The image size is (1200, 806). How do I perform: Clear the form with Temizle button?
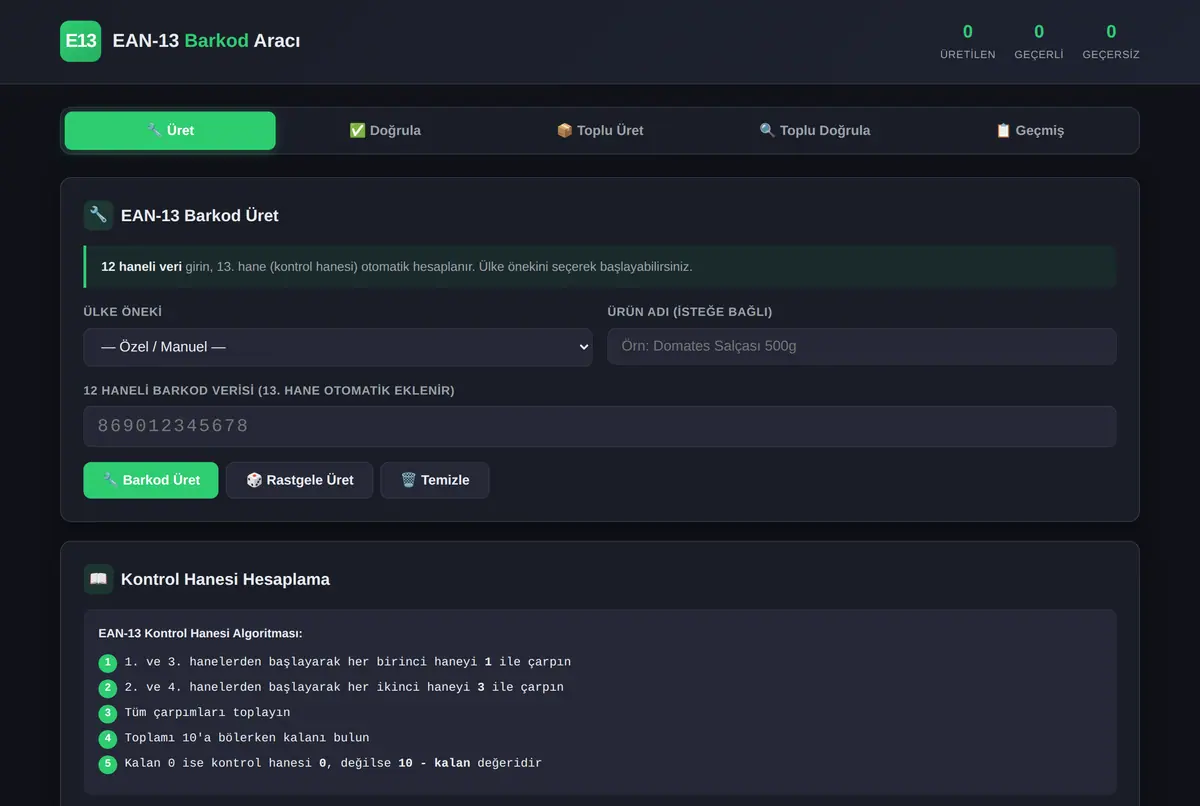(435, 480)
